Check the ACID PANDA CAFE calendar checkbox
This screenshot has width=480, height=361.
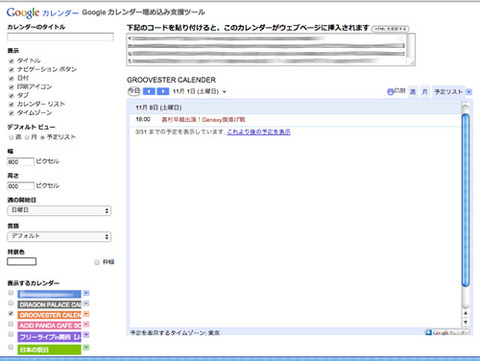pyautogui.click(x=11, y=324)
